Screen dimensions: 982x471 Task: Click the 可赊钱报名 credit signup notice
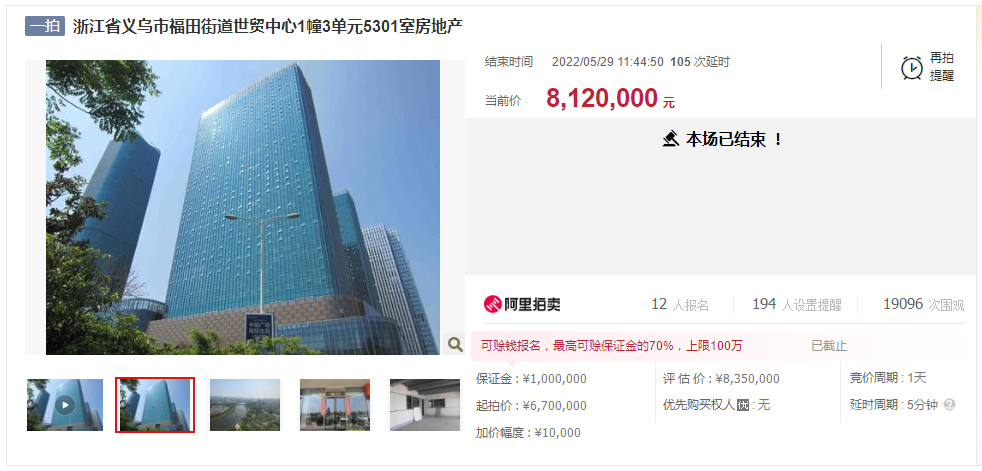[x=611, y=346]
